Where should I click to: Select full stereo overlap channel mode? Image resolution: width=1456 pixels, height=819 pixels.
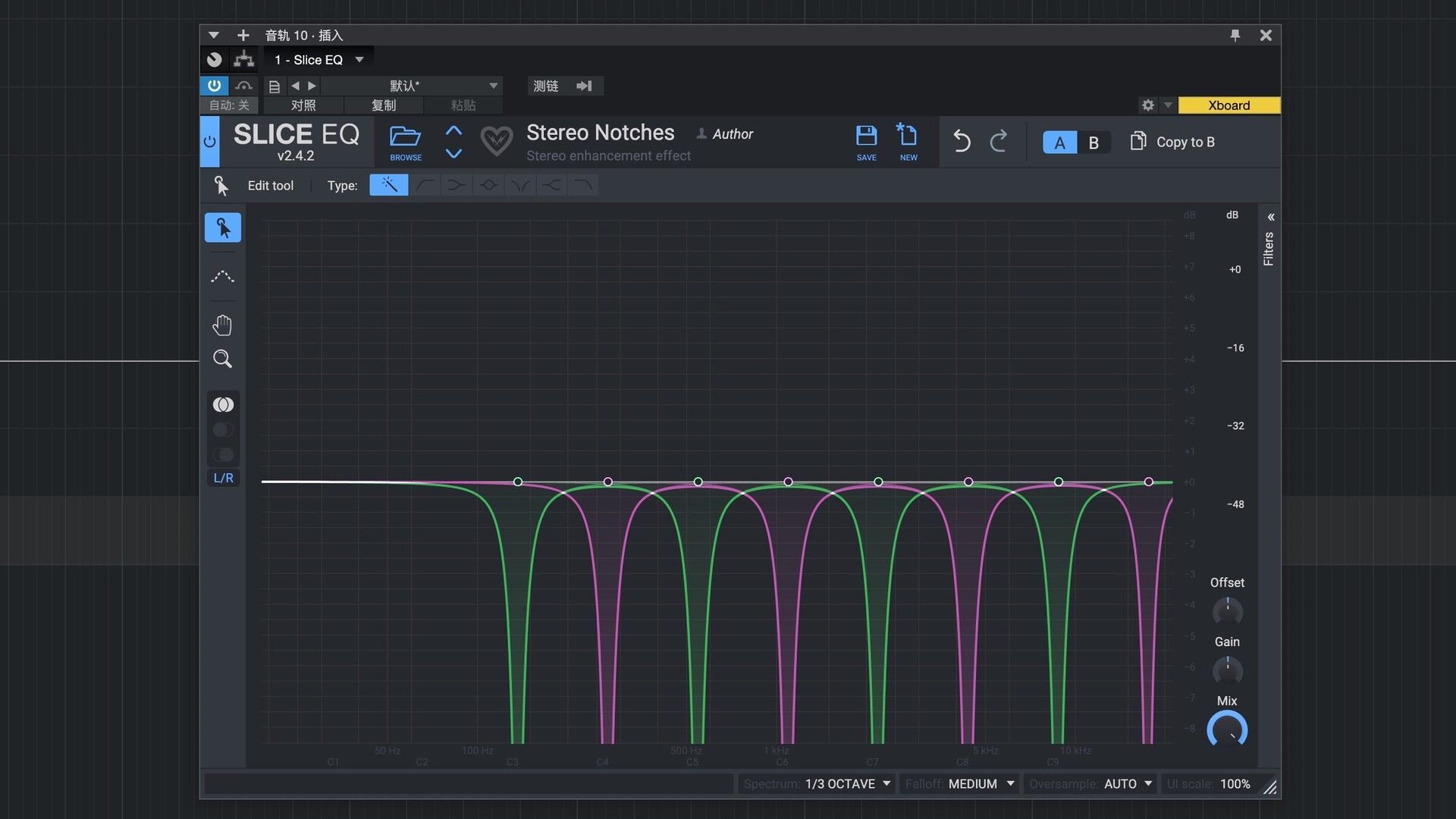(223, 405)
